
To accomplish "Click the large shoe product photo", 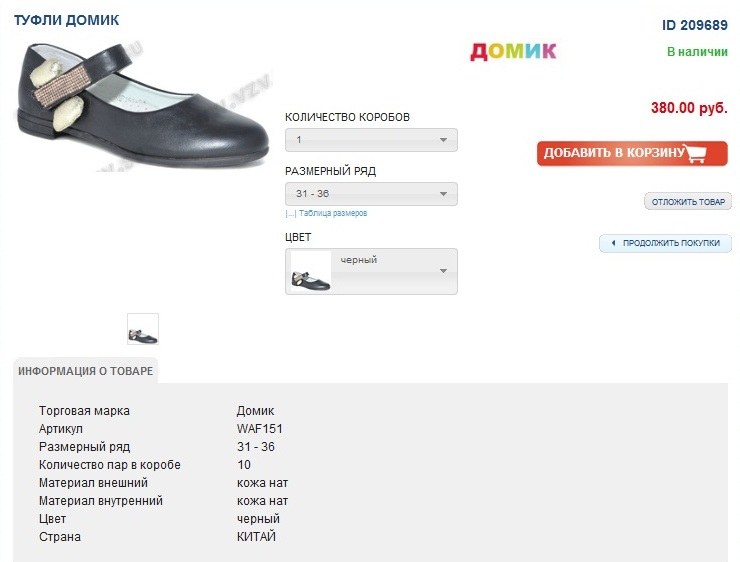I will coord(142,105).
